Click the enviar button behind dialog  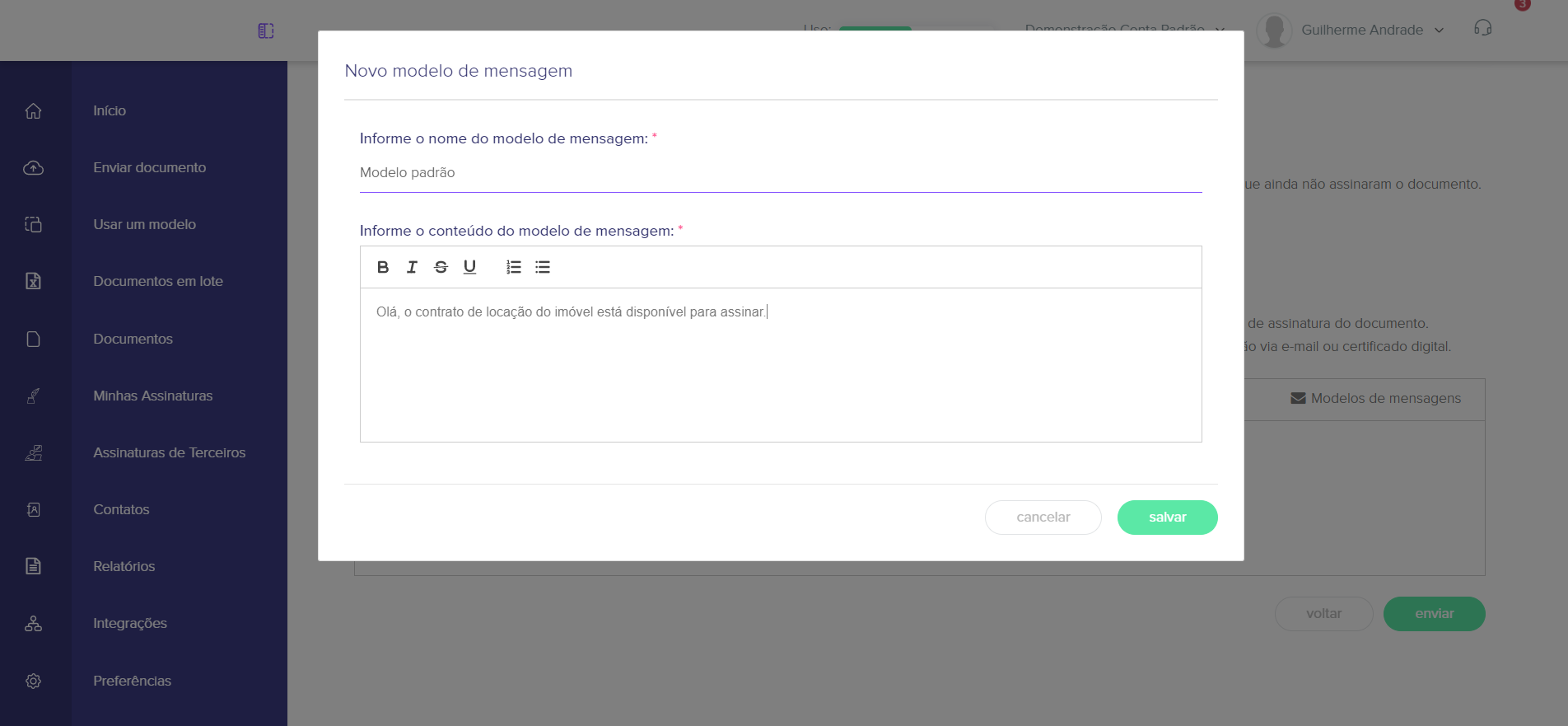coord(1434,614)
